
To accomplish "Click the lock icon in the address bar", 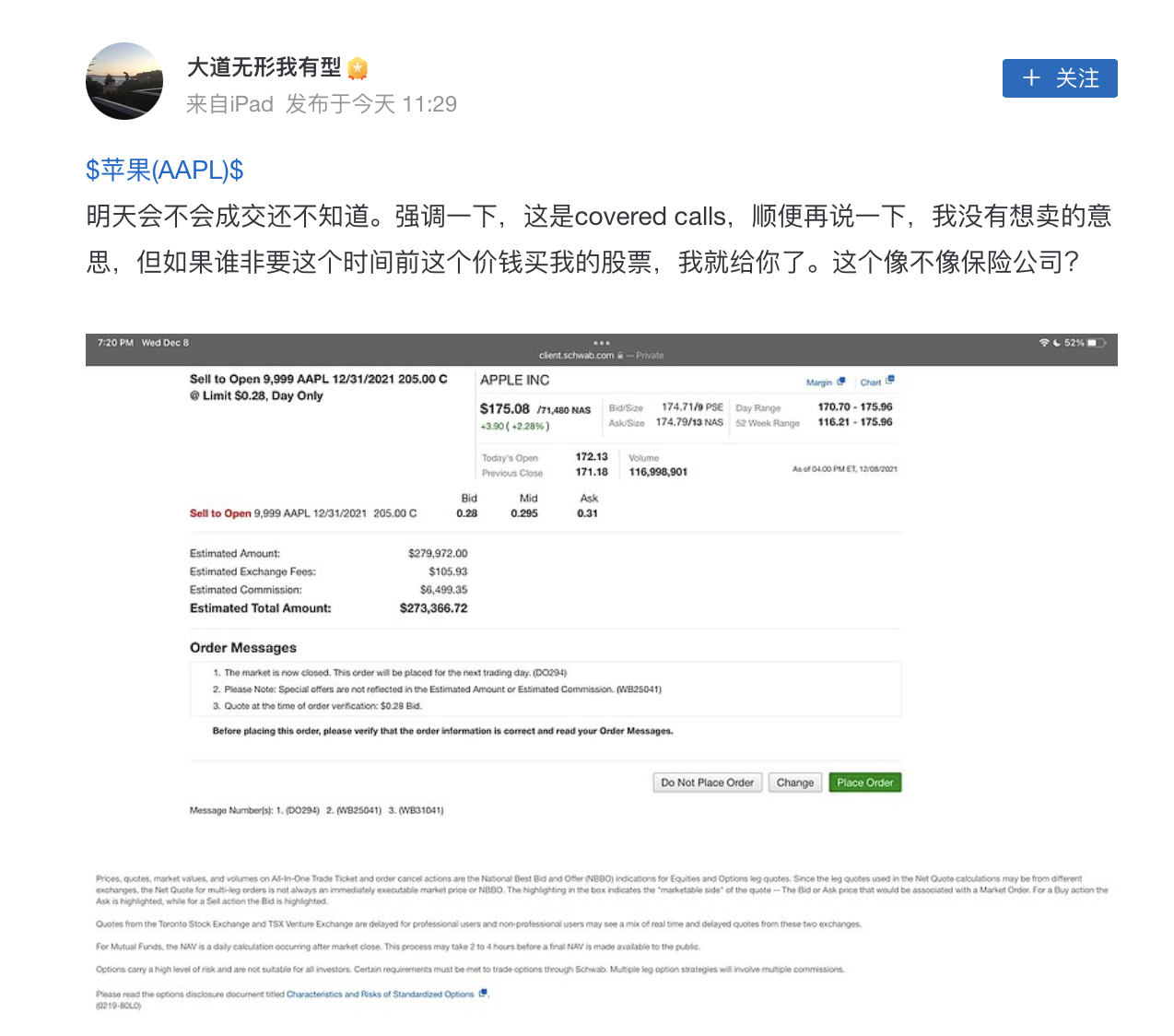I will (620, 355).
